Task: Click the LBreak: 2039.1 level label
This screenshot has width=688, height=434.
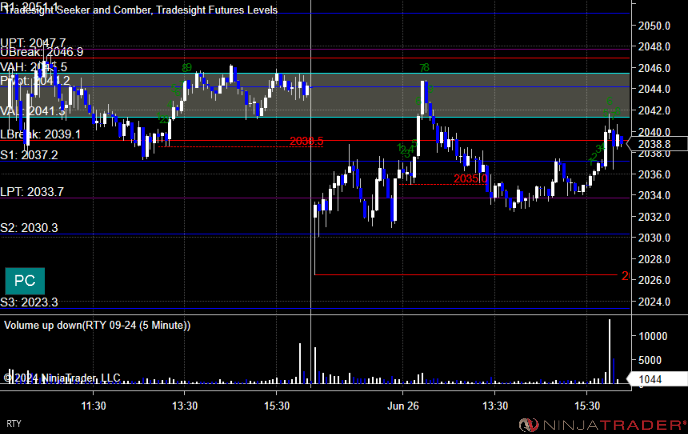Action: pyautogui.click(x=40, y=134)
